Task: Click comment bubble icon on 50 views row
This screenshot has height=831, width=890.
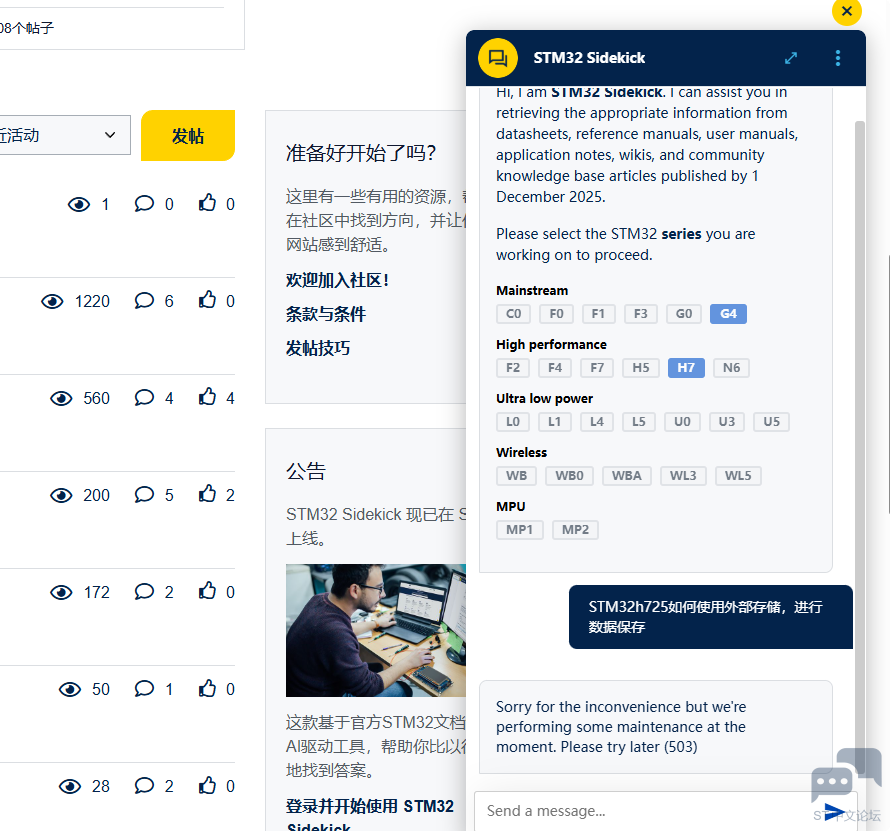Action: pos(144,689)
